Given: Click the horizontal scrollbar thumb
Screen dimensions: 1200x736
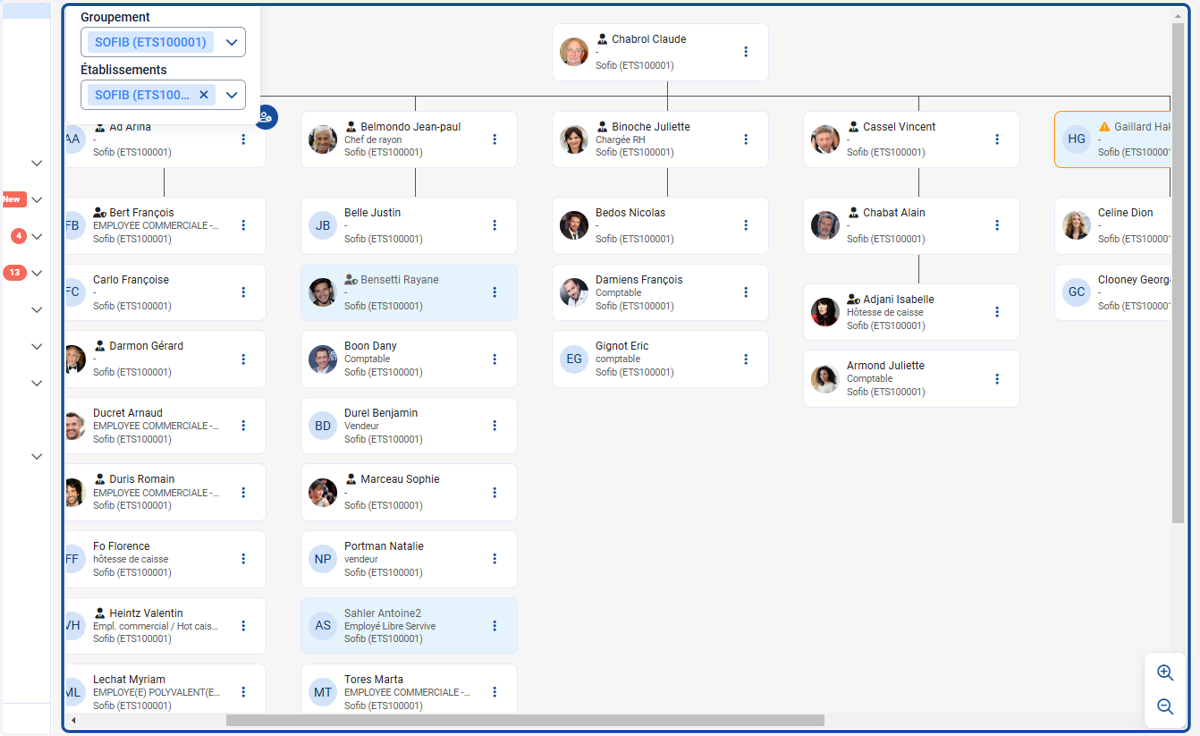Looking at the screenshot, I should click(525, 720).
